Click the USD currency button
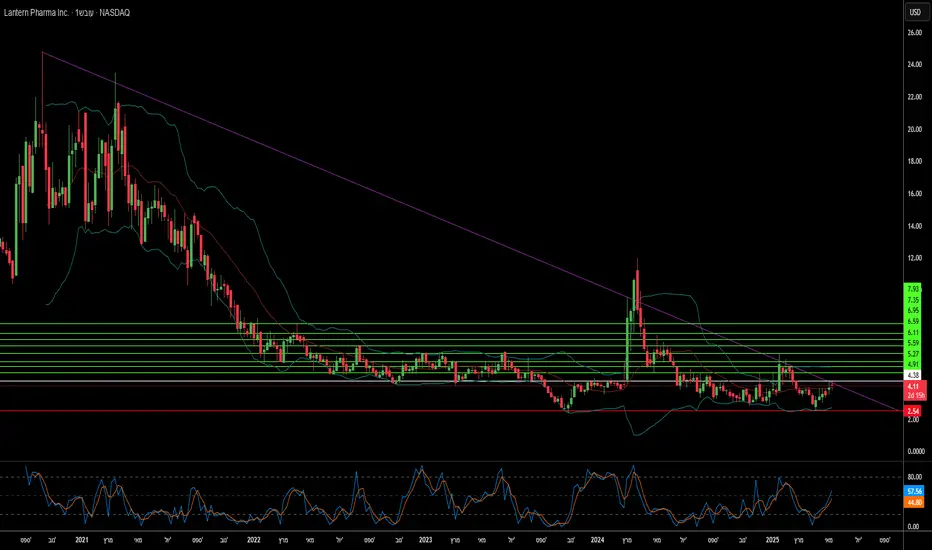The width and height of the screenshot is (932, 550). tap(913, 12)
